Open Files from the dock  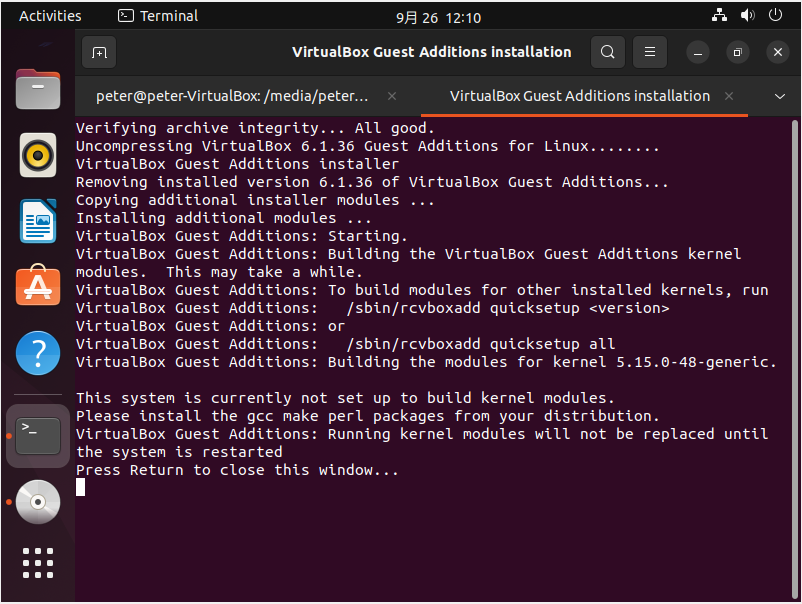(38, 89)
